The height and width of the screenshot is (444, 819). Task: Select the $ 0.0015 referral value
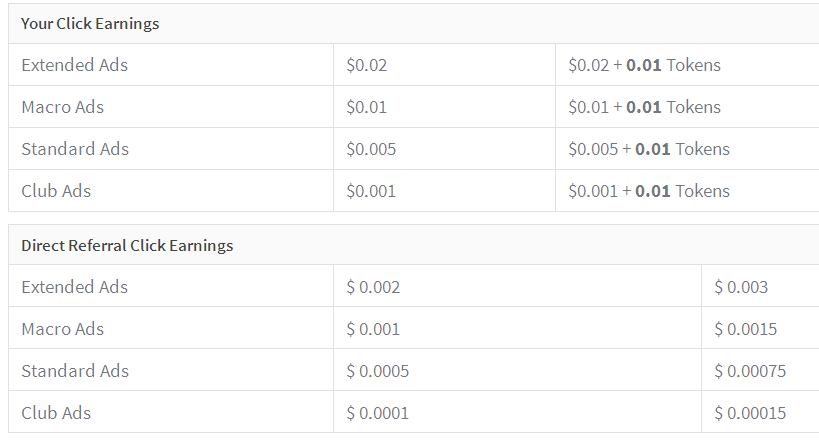coord(745,330)
